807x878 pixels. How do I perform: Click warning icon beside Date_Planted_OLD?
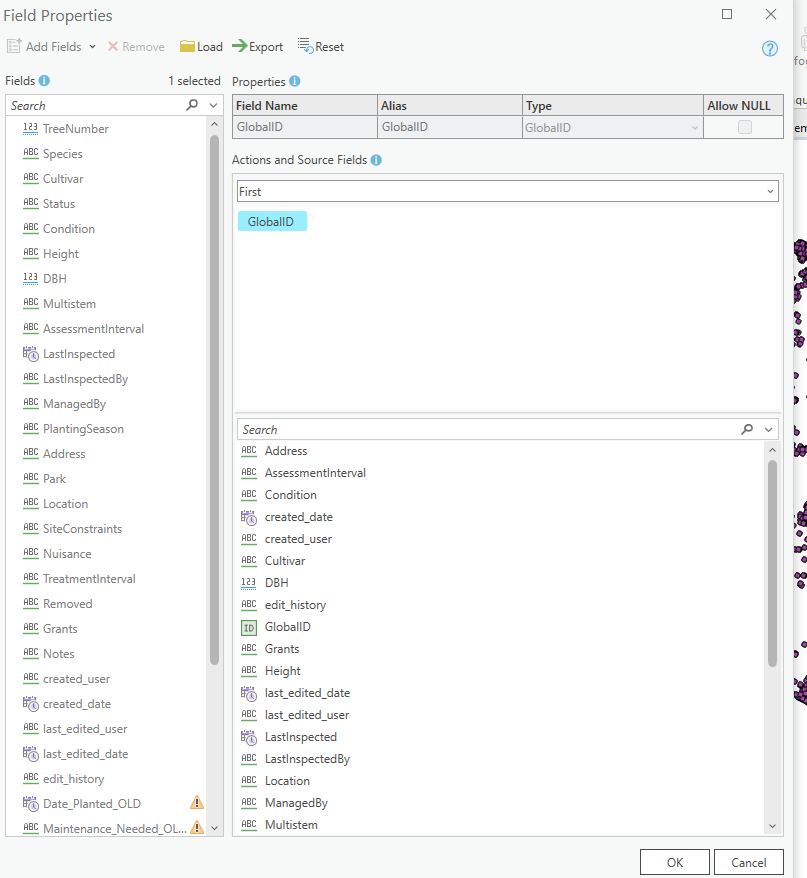pyautogui.click(x=196, y=802)
